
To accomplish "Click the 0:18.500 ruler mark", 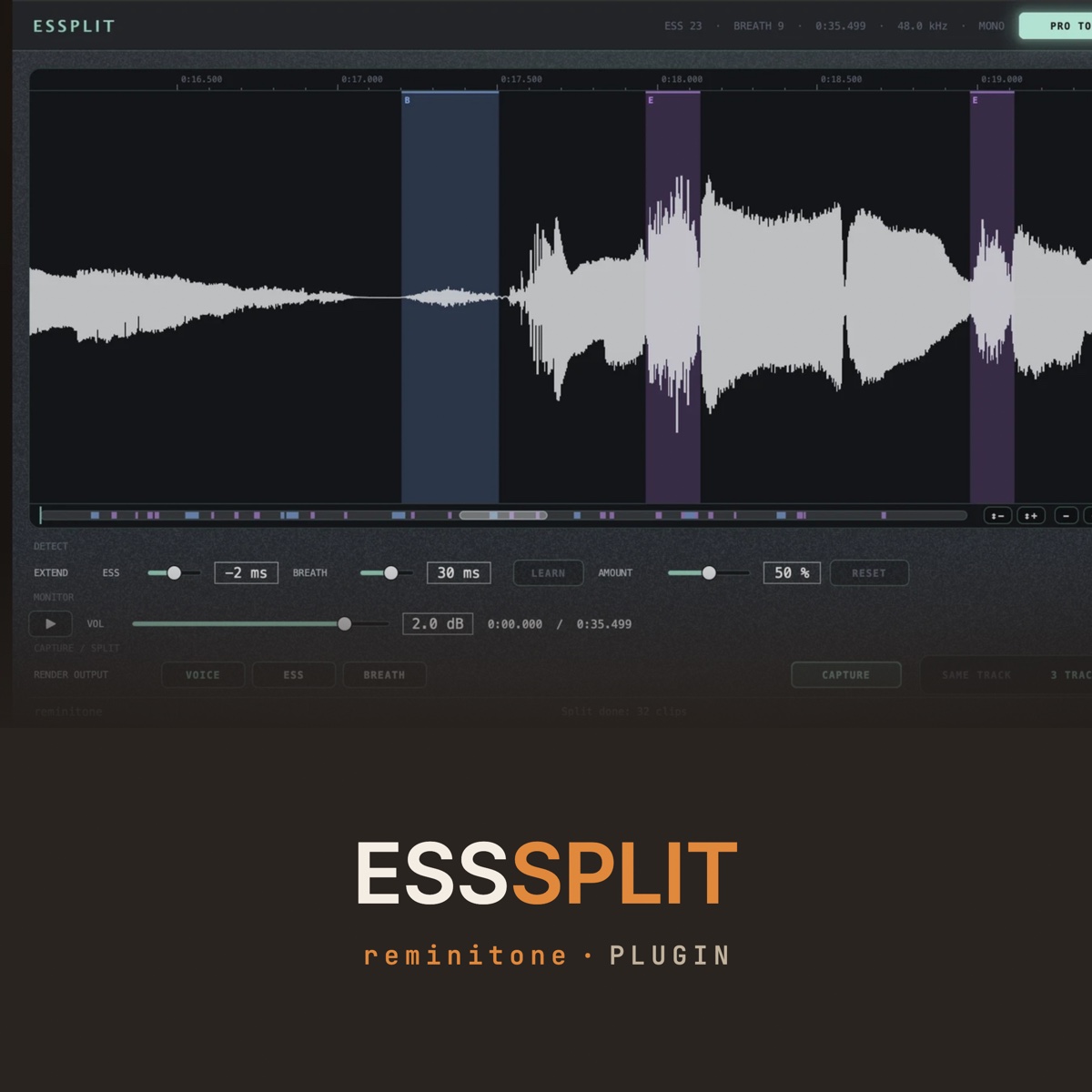I will (x=841, y=79).
